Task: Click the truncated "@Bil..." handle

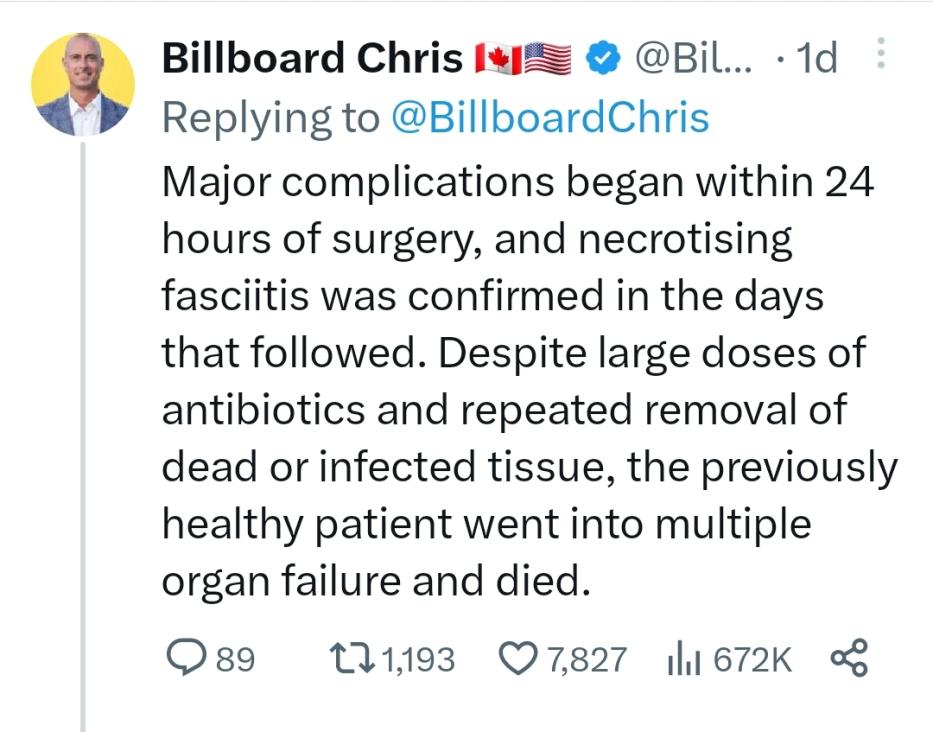Action: 694,60
